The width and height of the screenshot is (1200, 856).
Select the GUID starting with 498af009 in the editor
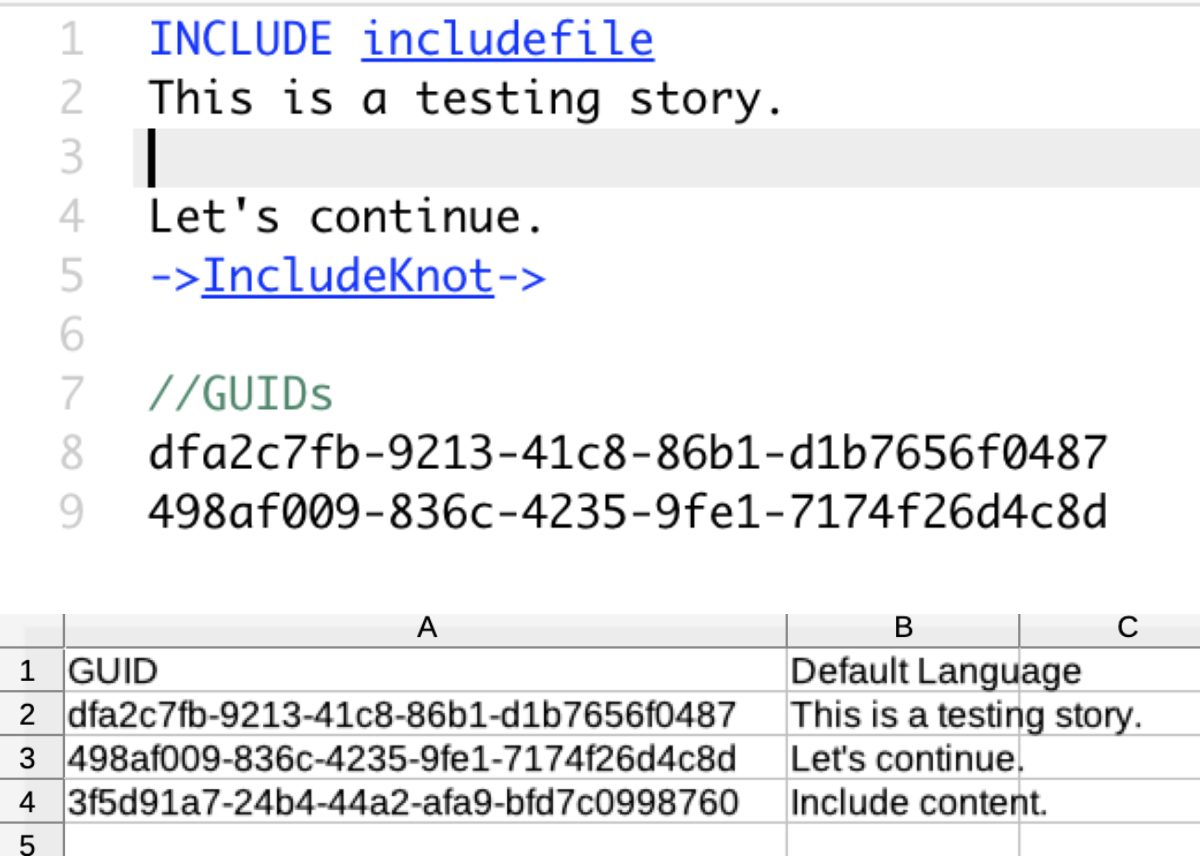click(625, 510)
